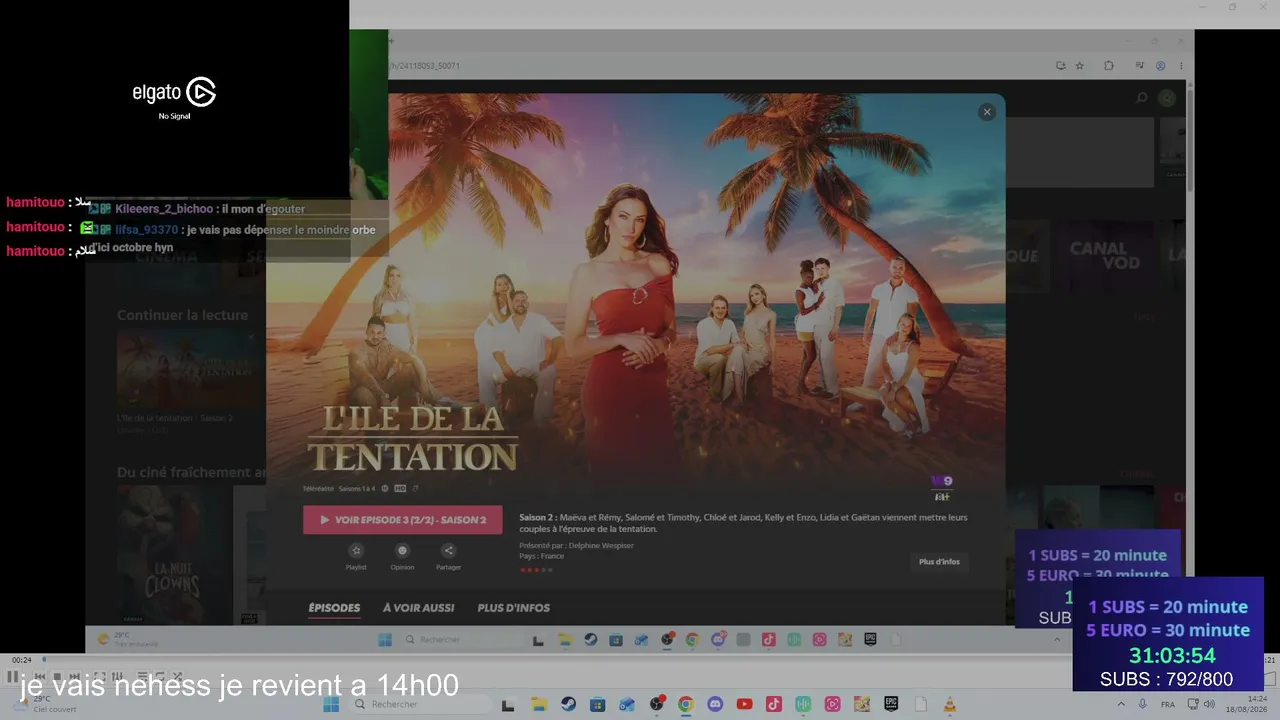Launch Steam from the bottom taskbar
Screen dimensions: 1280x720
pyautogui.click(x=568, y=704)
